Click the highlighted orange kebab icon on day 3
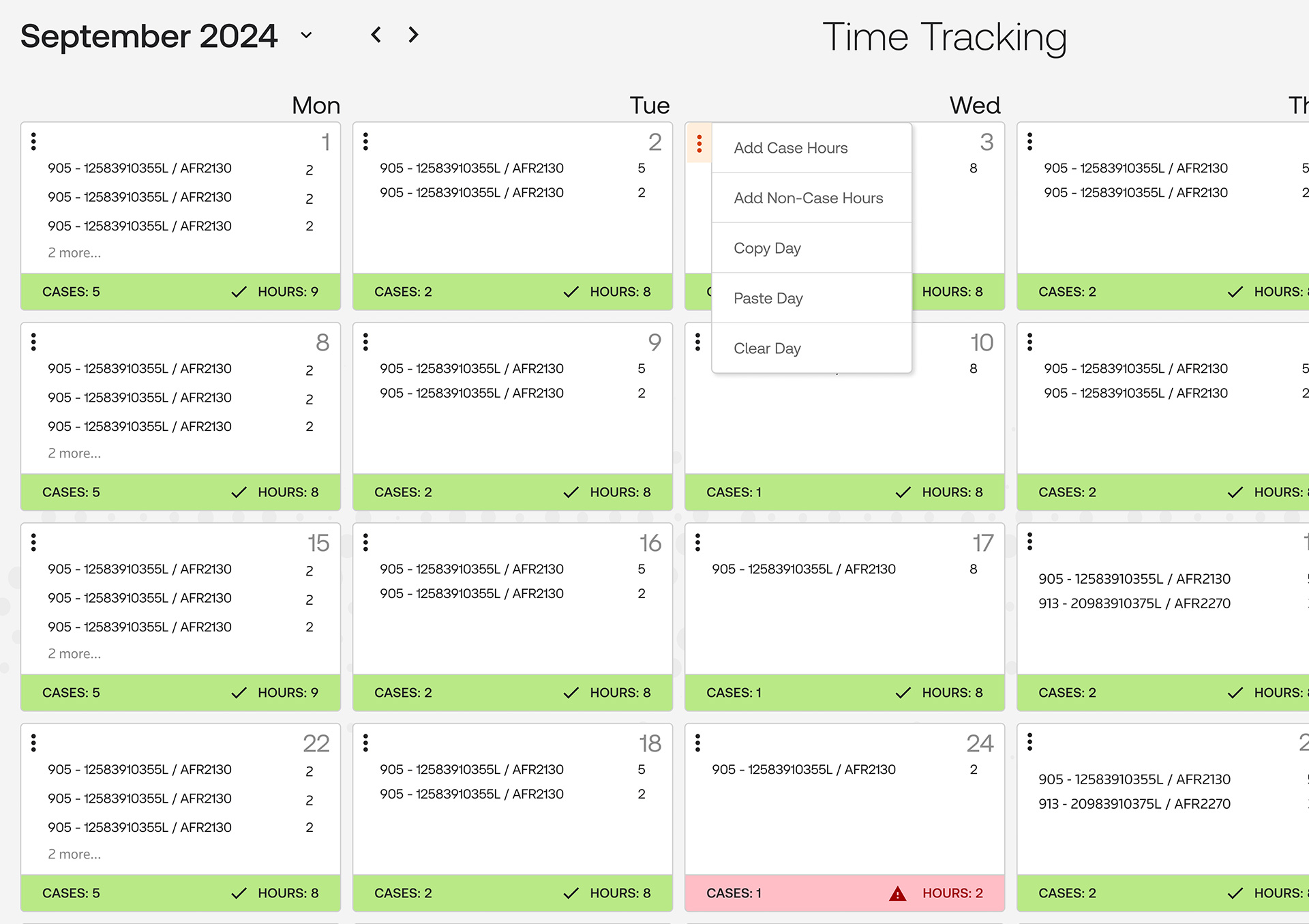 pyautogui.click(x=699, y=143)
